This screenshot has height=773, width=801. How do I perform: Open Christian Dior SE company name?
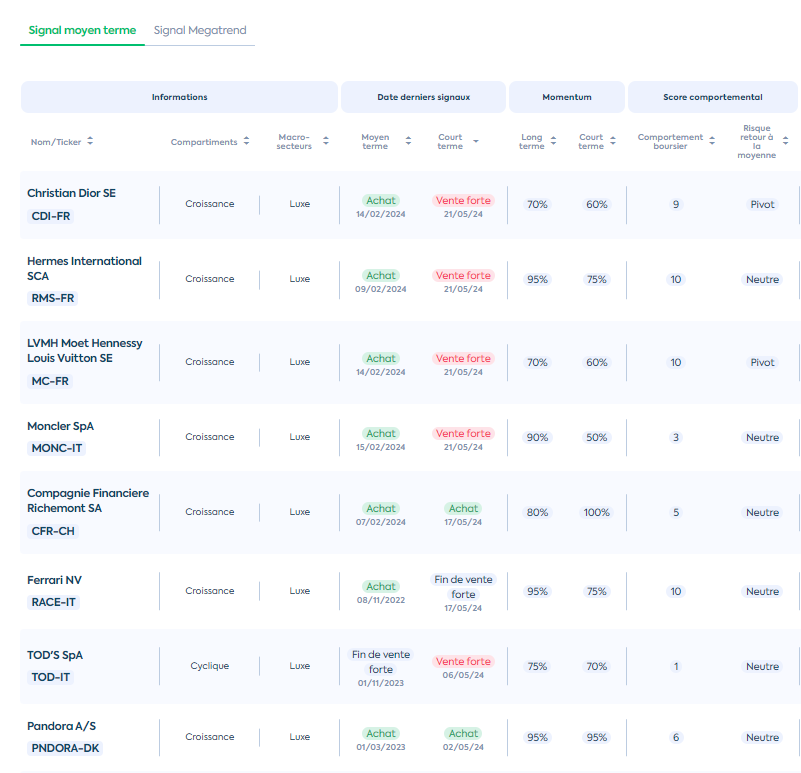(72, 193)
